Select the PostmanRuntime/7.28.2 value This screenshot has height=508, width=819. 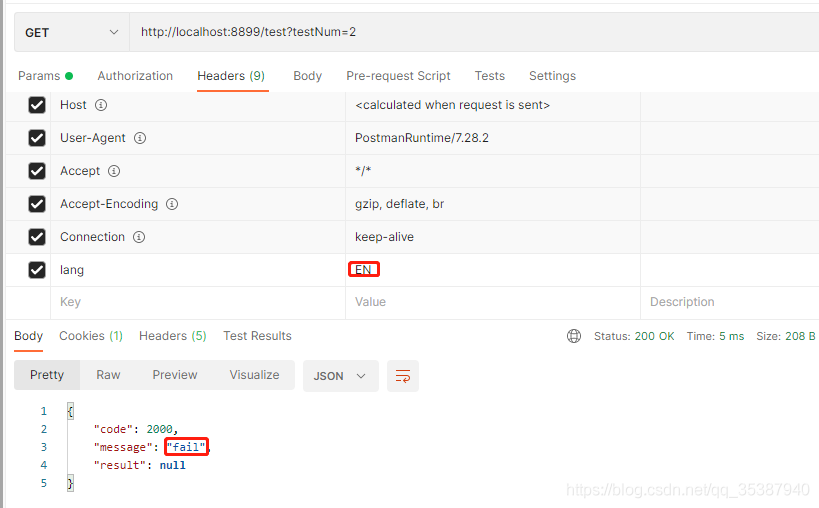coord(422,138)
